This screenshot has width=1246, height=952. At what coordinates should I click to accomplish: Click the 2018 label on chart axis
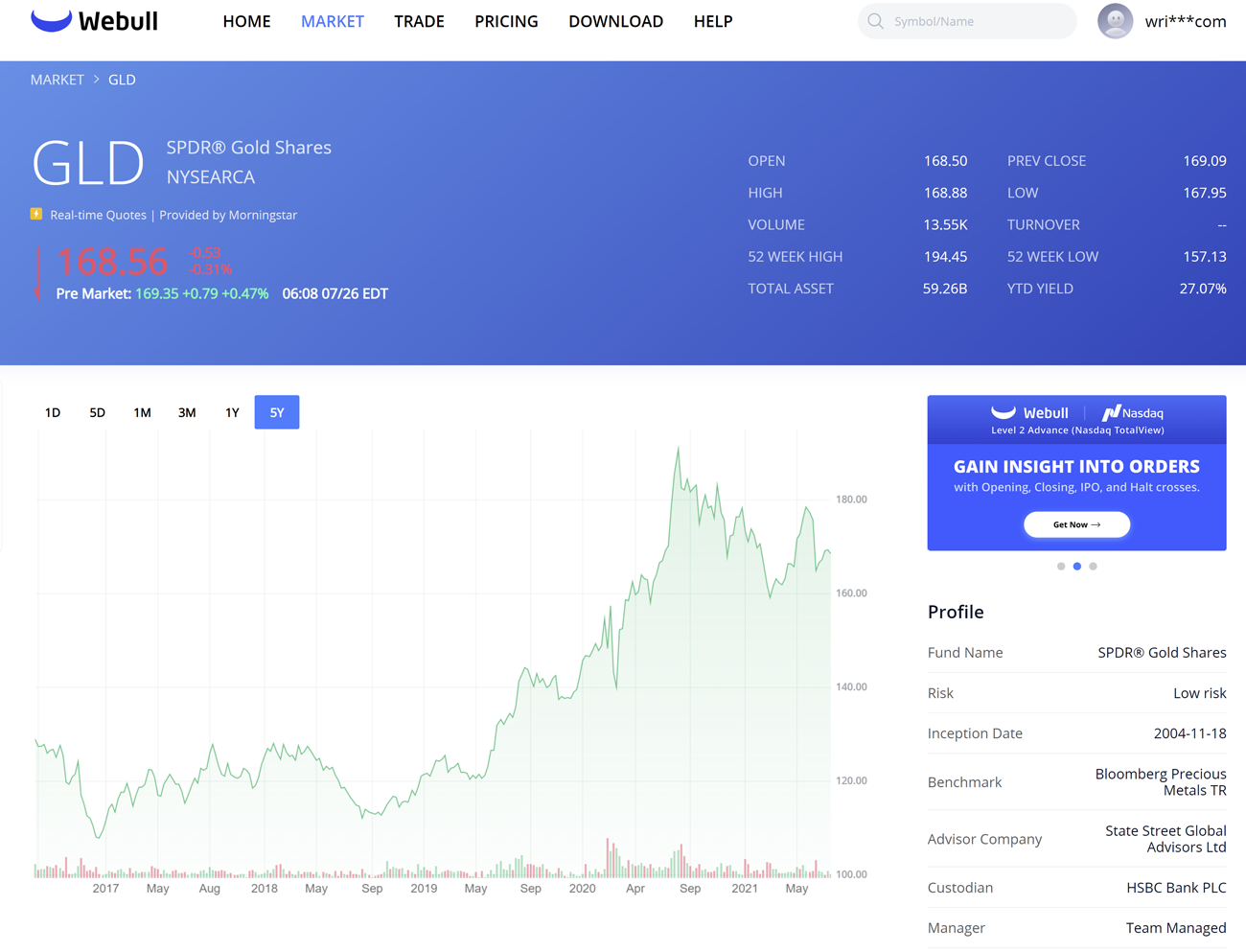pos(264,889)
